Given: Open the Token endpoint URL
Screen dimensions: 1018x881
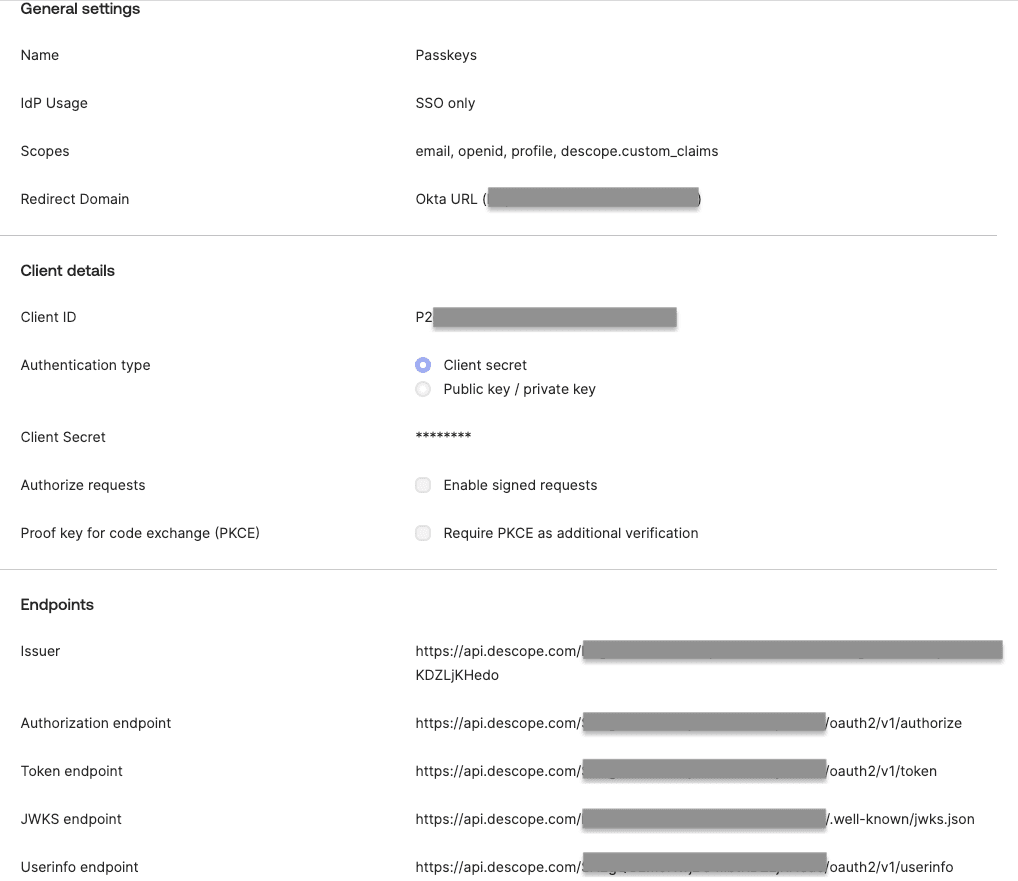Looking at the screenshot, I should coord(677,770).
